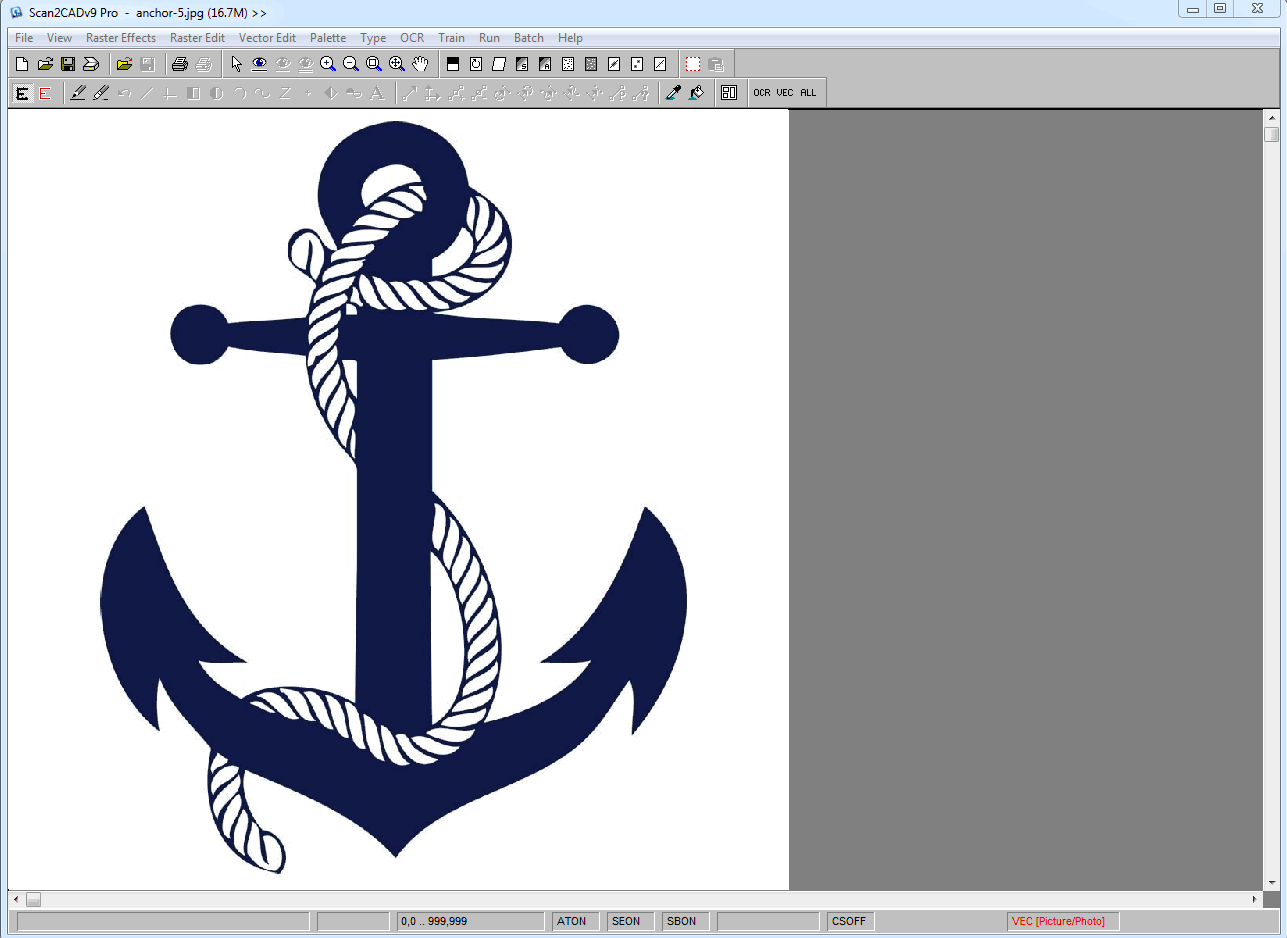Expand the Batch menu options

coord(528,38)
